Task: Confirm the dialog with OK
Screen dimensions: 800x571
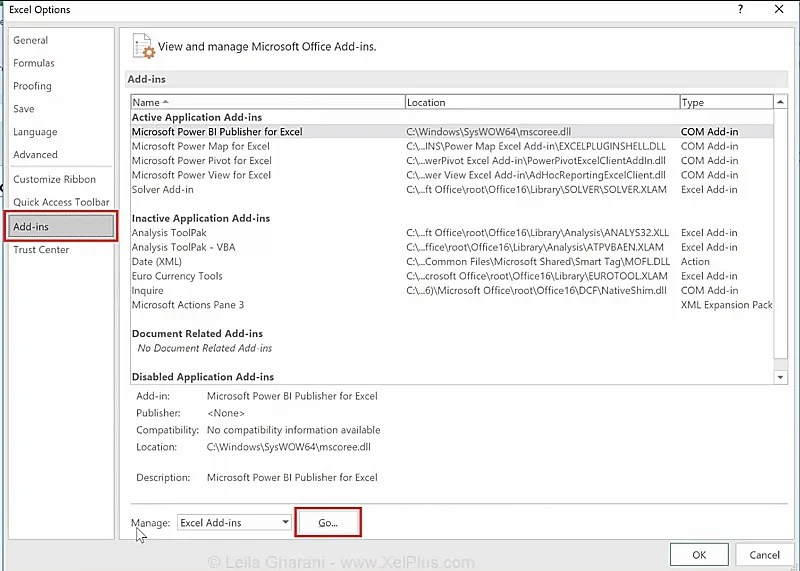Action: pos(699,555)
